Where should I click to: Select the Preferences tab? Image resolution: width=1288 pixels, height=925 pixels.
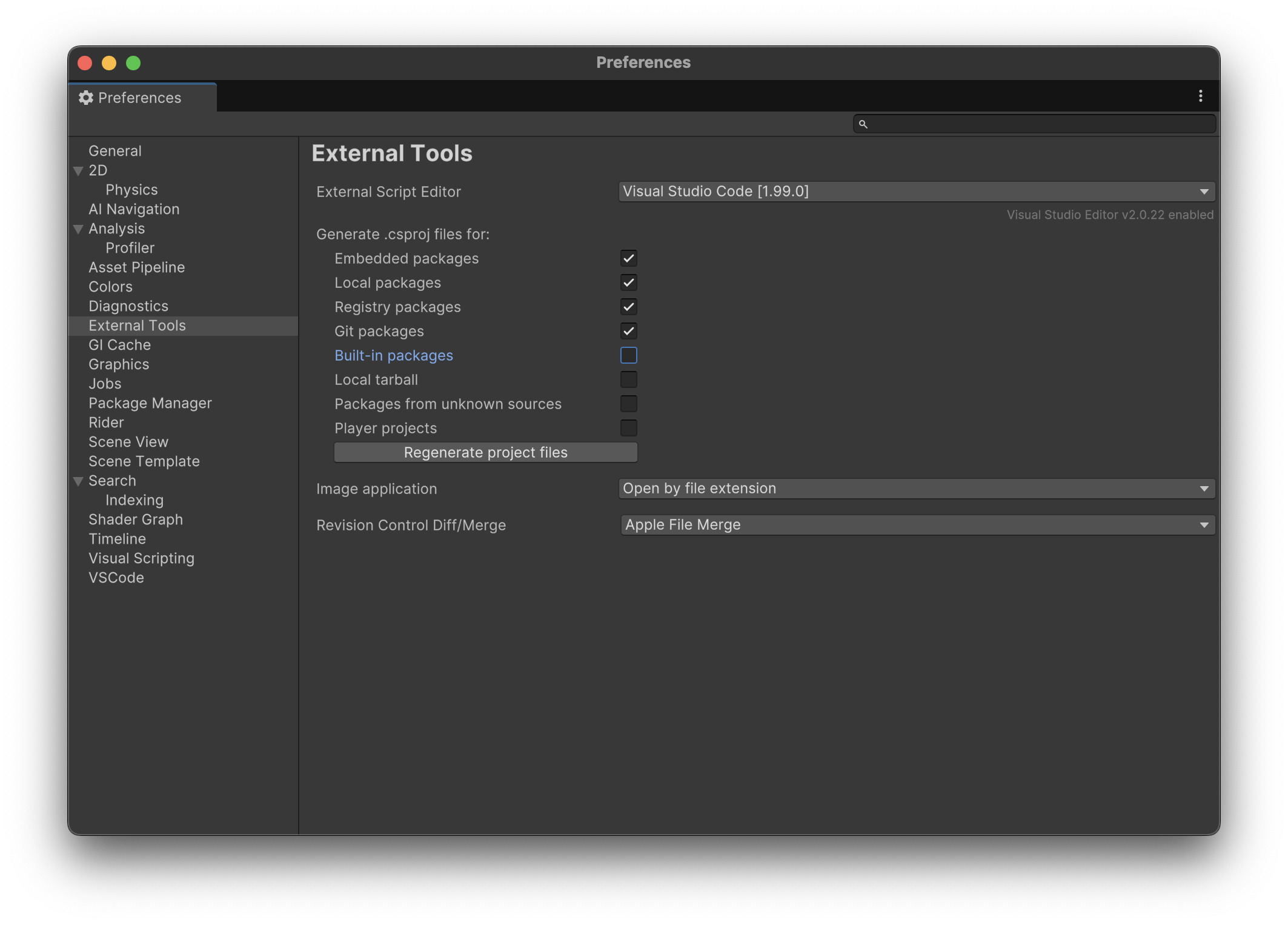[x=140, y=98]
